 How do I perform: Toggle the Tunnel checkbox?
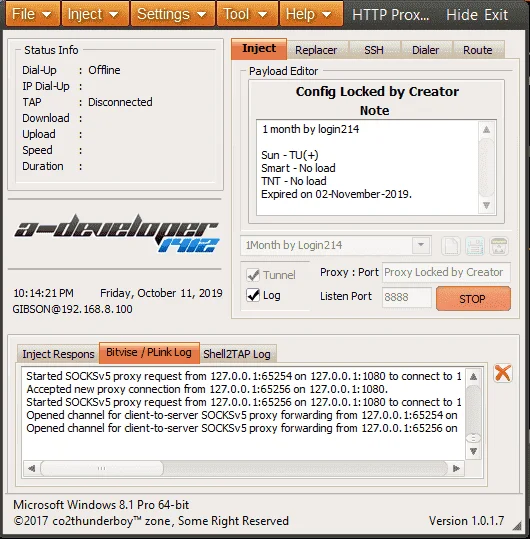pos(253,275)
